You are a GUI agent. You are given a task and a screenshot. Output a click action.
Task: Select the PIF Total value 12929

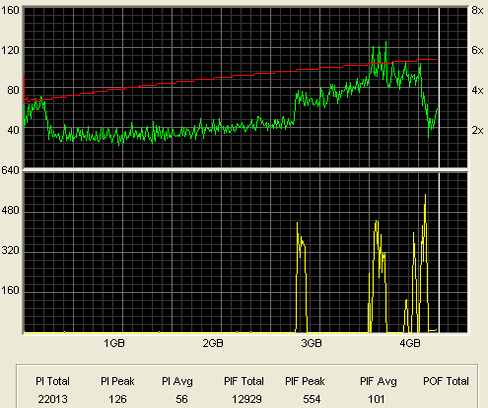[x=247, y=399]
